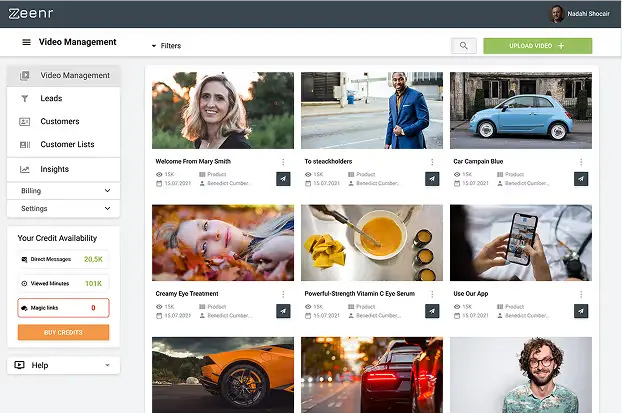Open the Vitamin C Eye Serum thumbnail
Image resolution: width=622 pixels, height=414 pixels.
point(372,243)
